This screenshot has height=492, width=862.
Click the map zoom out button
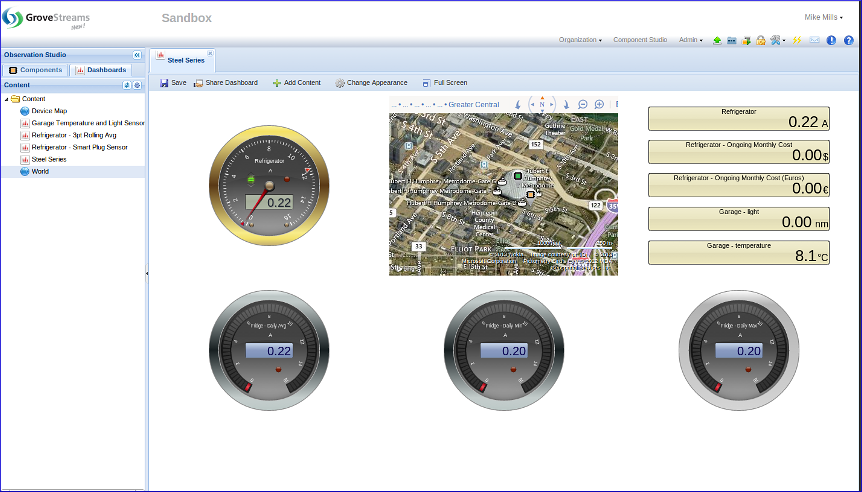[x=583, y=104]
